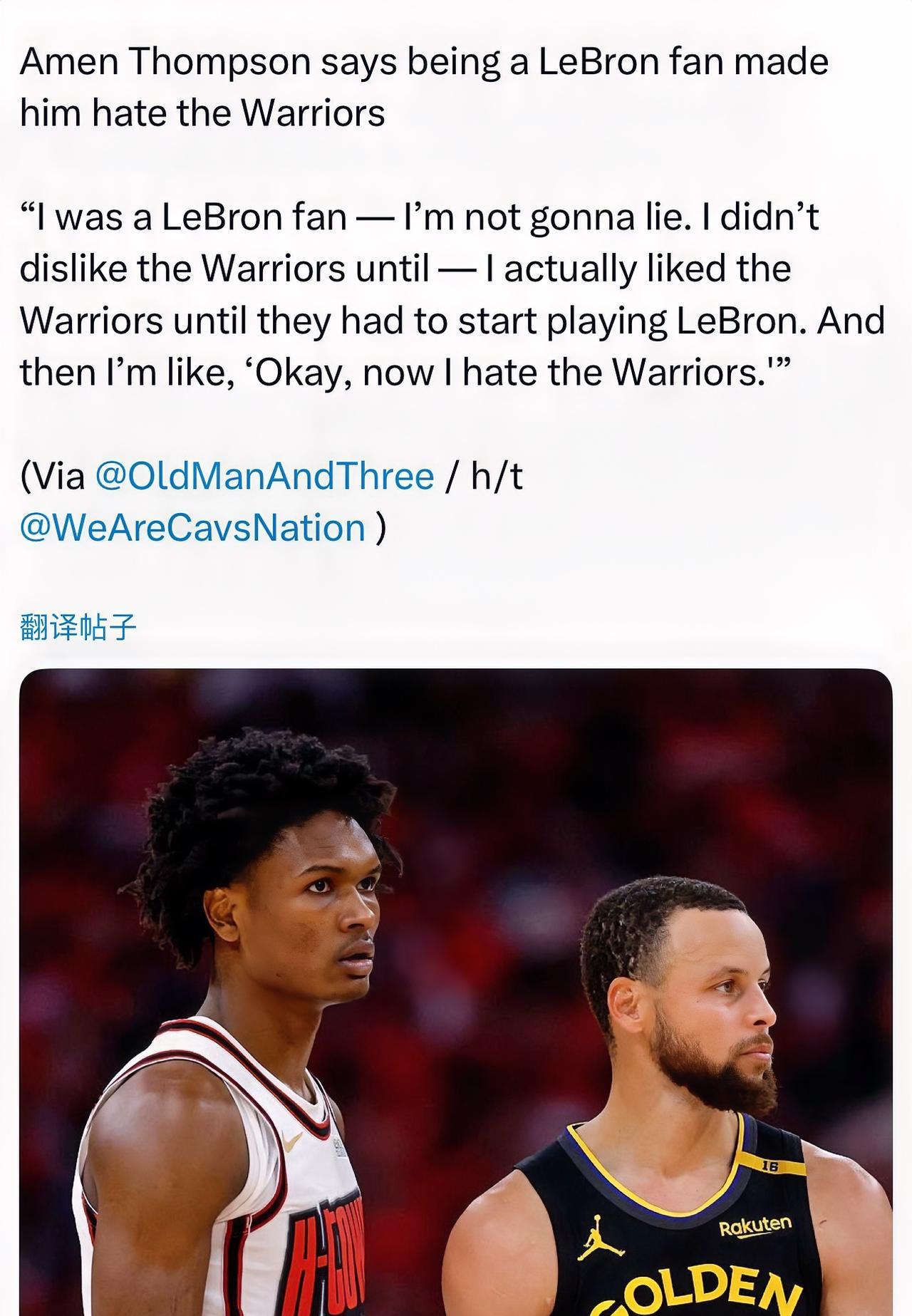
Task: Tap the 翻译帖子 translate post button
Action: [78, 627]
